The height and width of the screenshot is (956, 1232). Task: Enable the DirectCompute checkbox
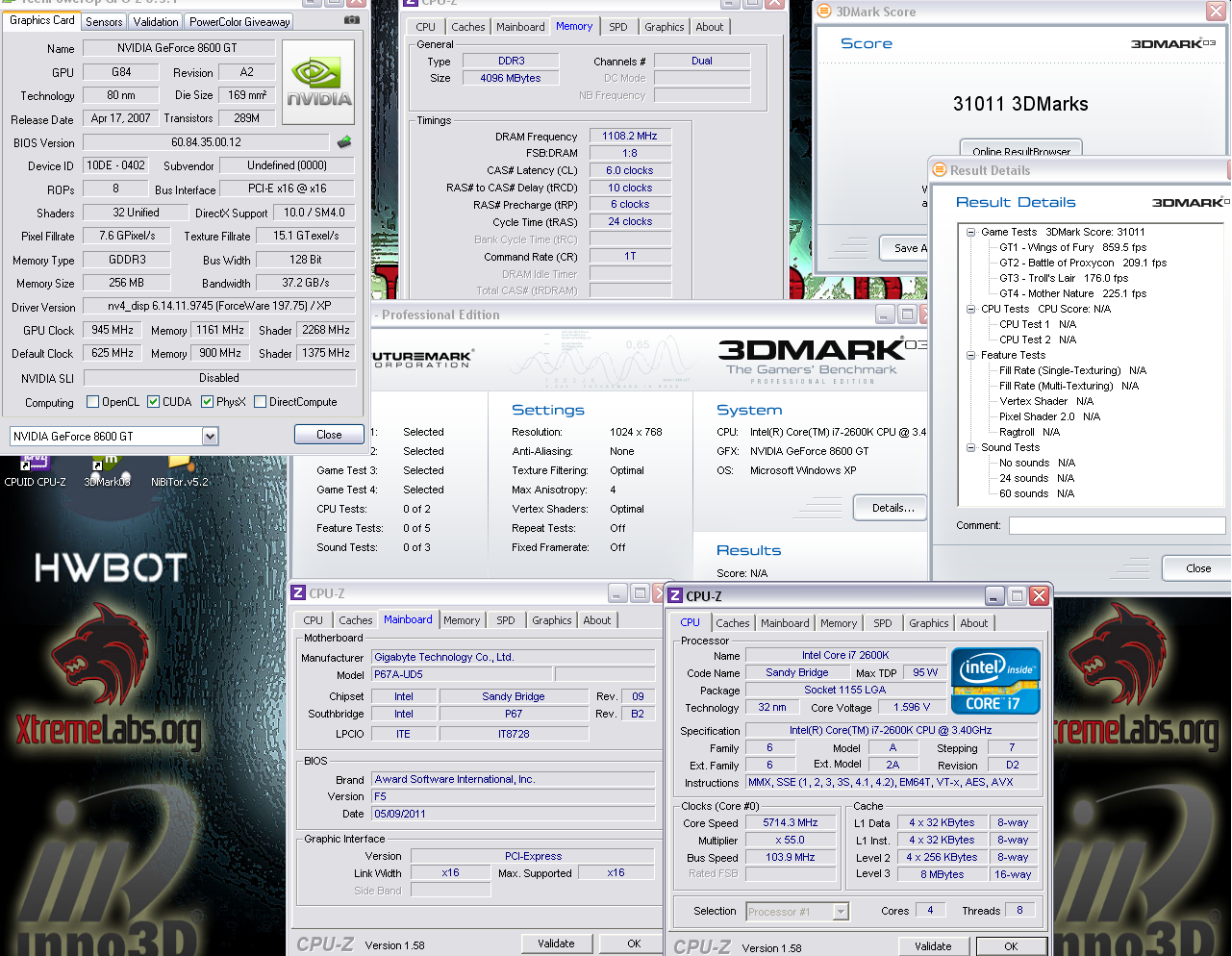(x=260, y=402)
